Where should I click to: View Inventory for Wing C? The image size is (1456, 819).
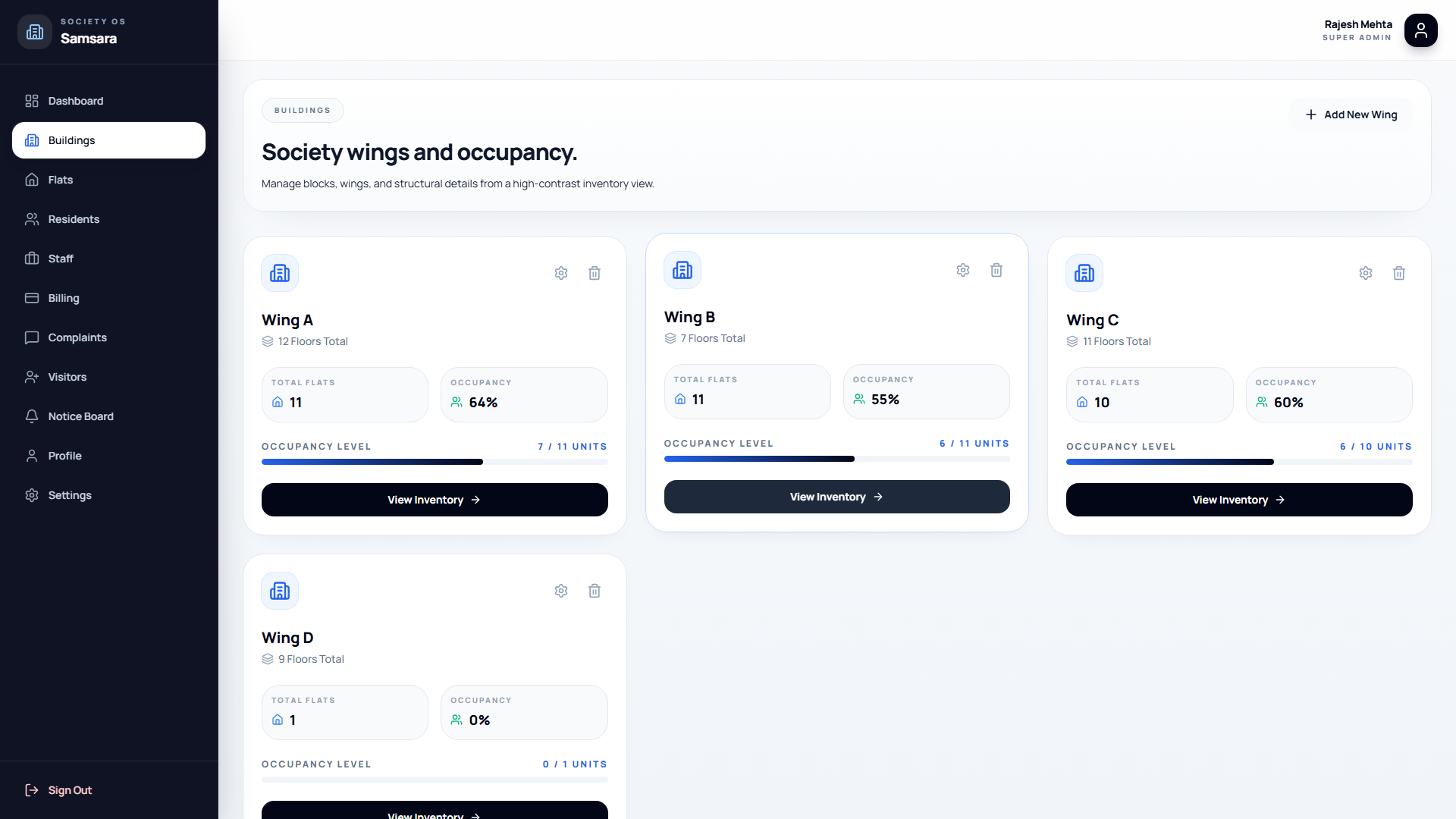1239,500
